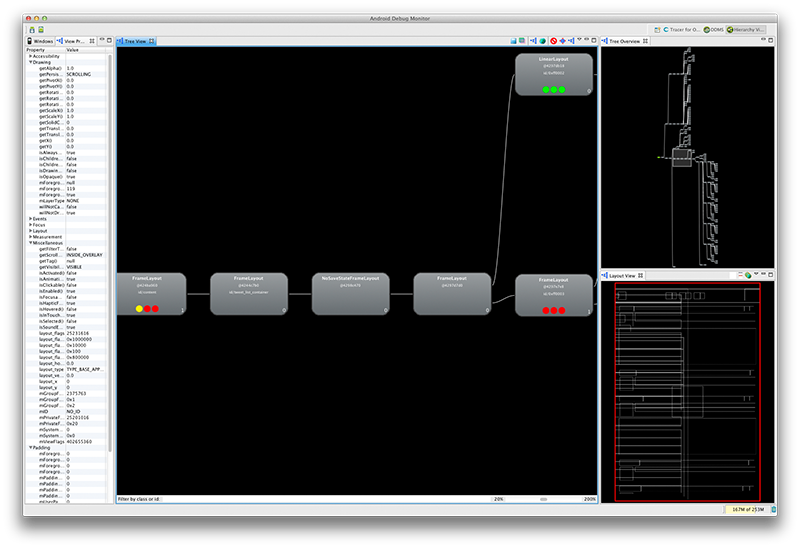Image resolution: width=800 pixels, height=548 pixels.
Task: Select the LinearLayout node with green dots
Action: [x=554, y=74]
